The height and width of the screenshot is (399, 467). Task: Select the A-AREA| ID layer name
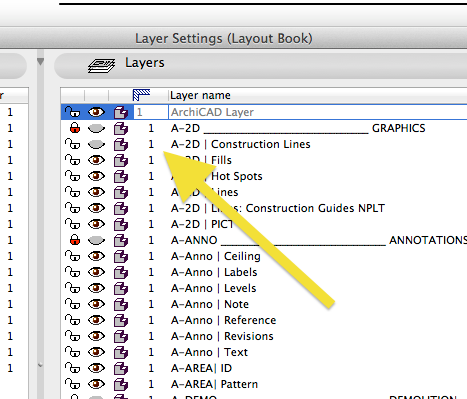tap(201, 368)
